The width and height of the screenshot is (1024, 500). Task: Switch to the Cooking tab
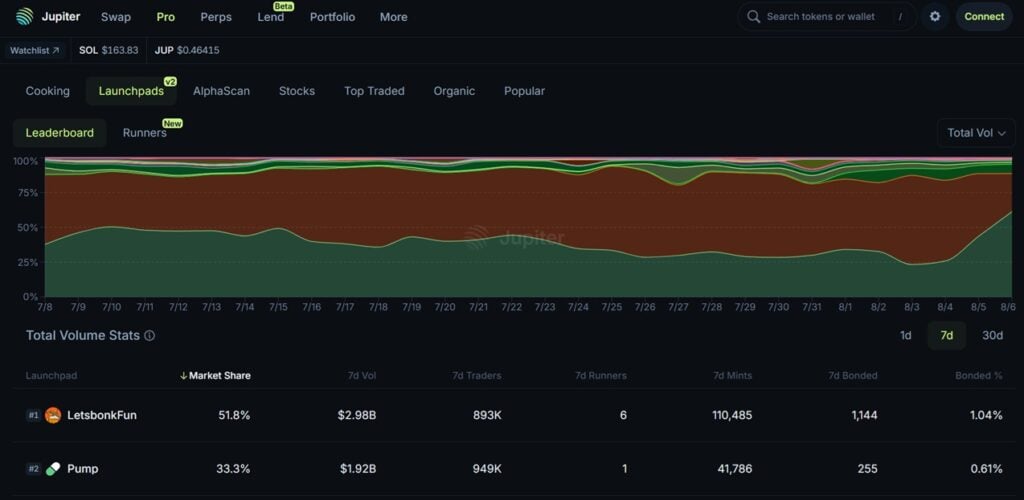[48, 91]
